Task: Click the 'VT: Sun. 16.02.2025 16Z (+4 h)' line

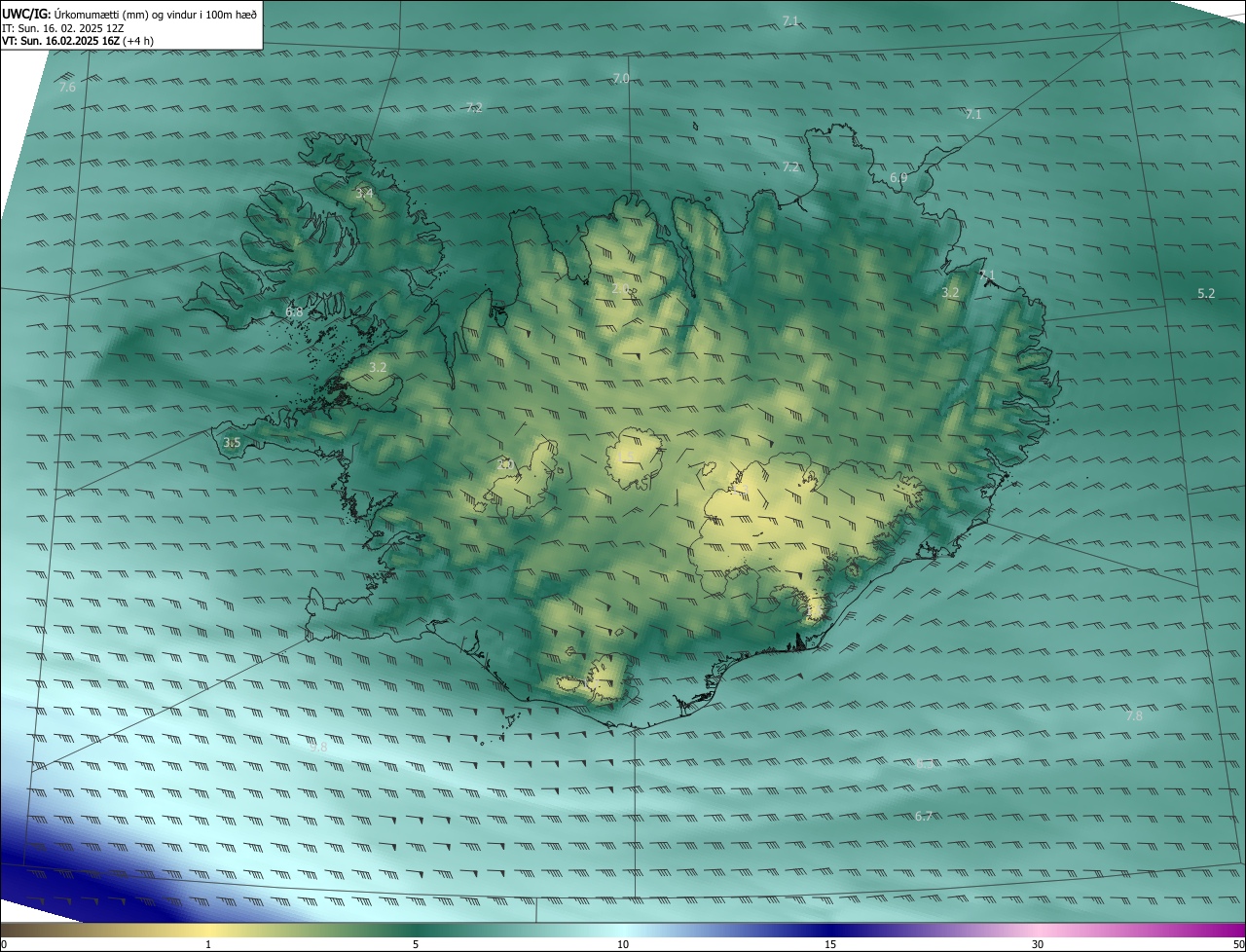Action: click(78, 41)
